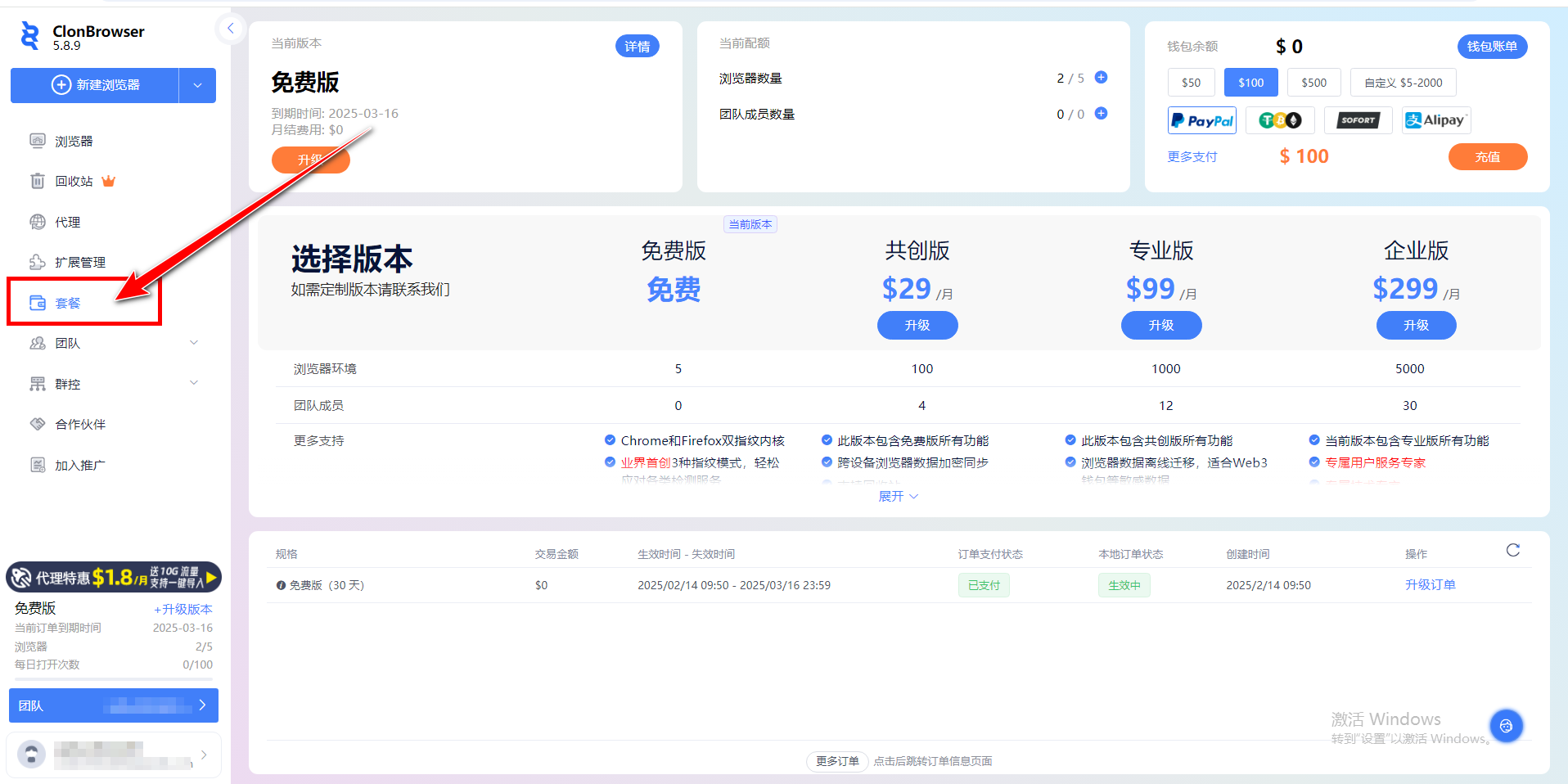Click the 当前版本 badge above 免费版 plan
Viewport: 1568px width, 784px height.
[x=750, y=224]
